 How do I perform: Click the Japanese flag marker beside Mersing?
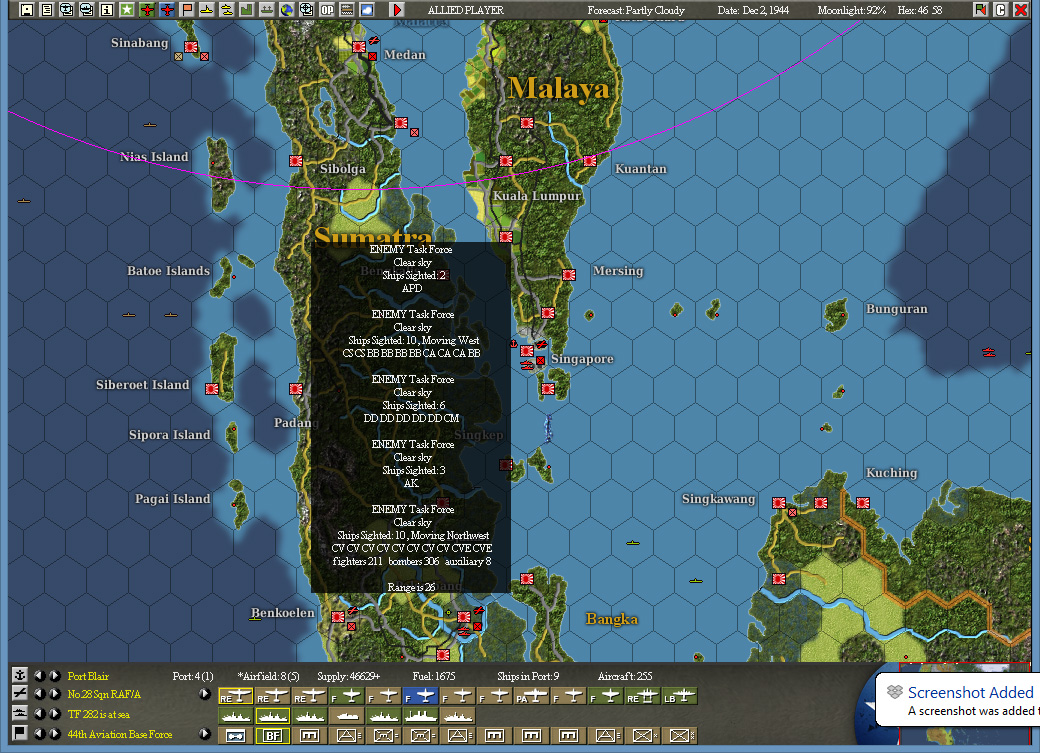coord(569,275)
